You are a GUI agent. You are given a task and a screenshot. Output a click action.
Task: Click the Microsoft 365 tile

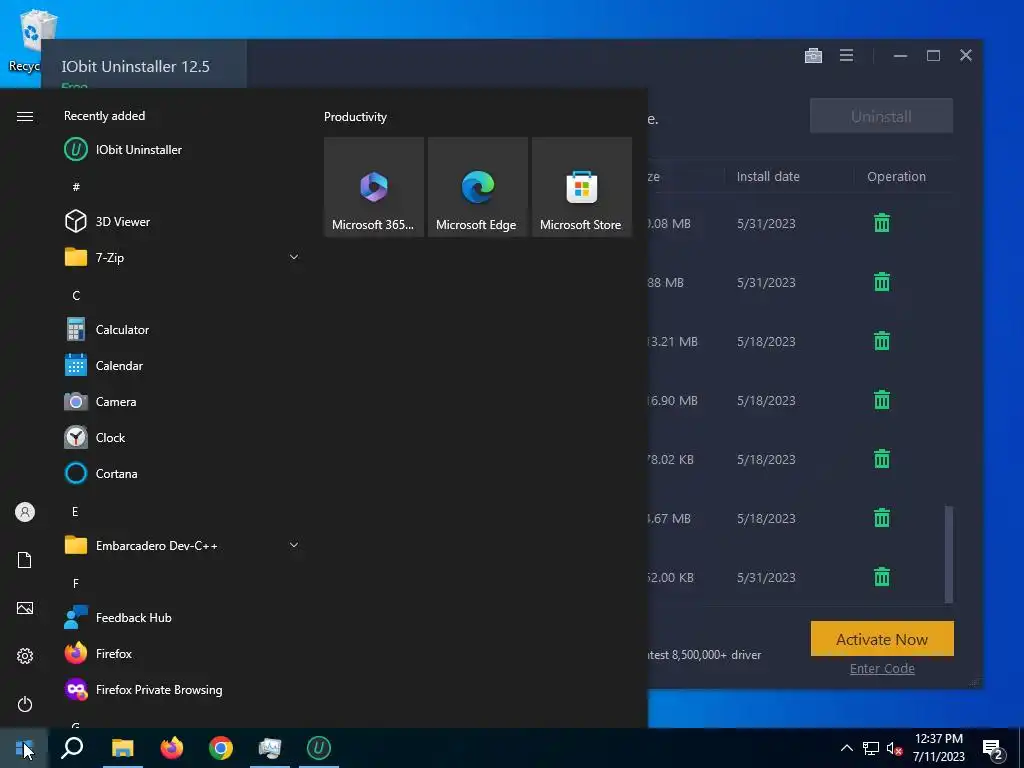tap(374, 187)
